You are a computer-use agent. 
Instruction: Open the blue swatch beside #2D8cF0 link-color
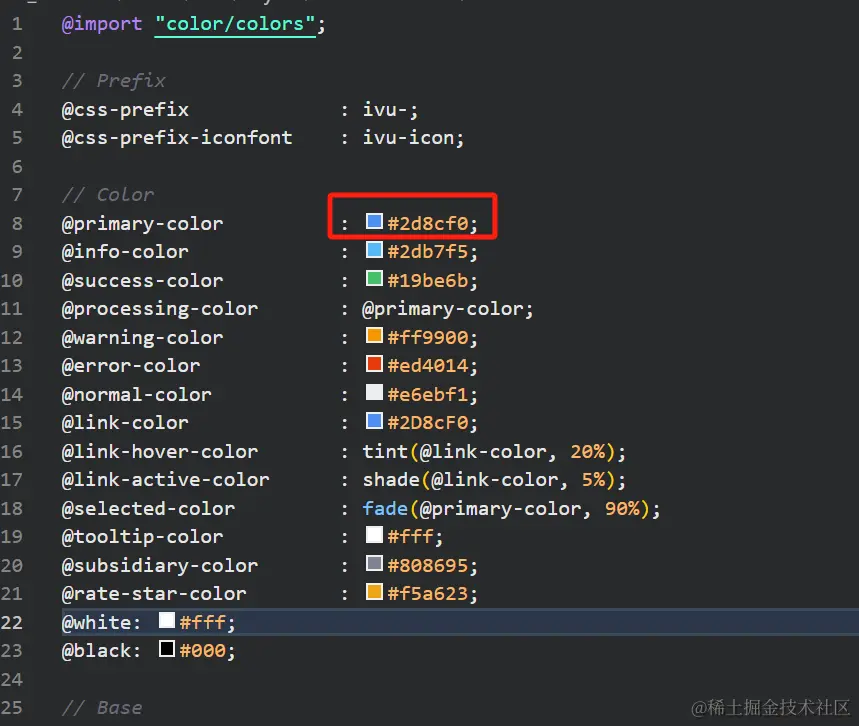click(374, 421)
